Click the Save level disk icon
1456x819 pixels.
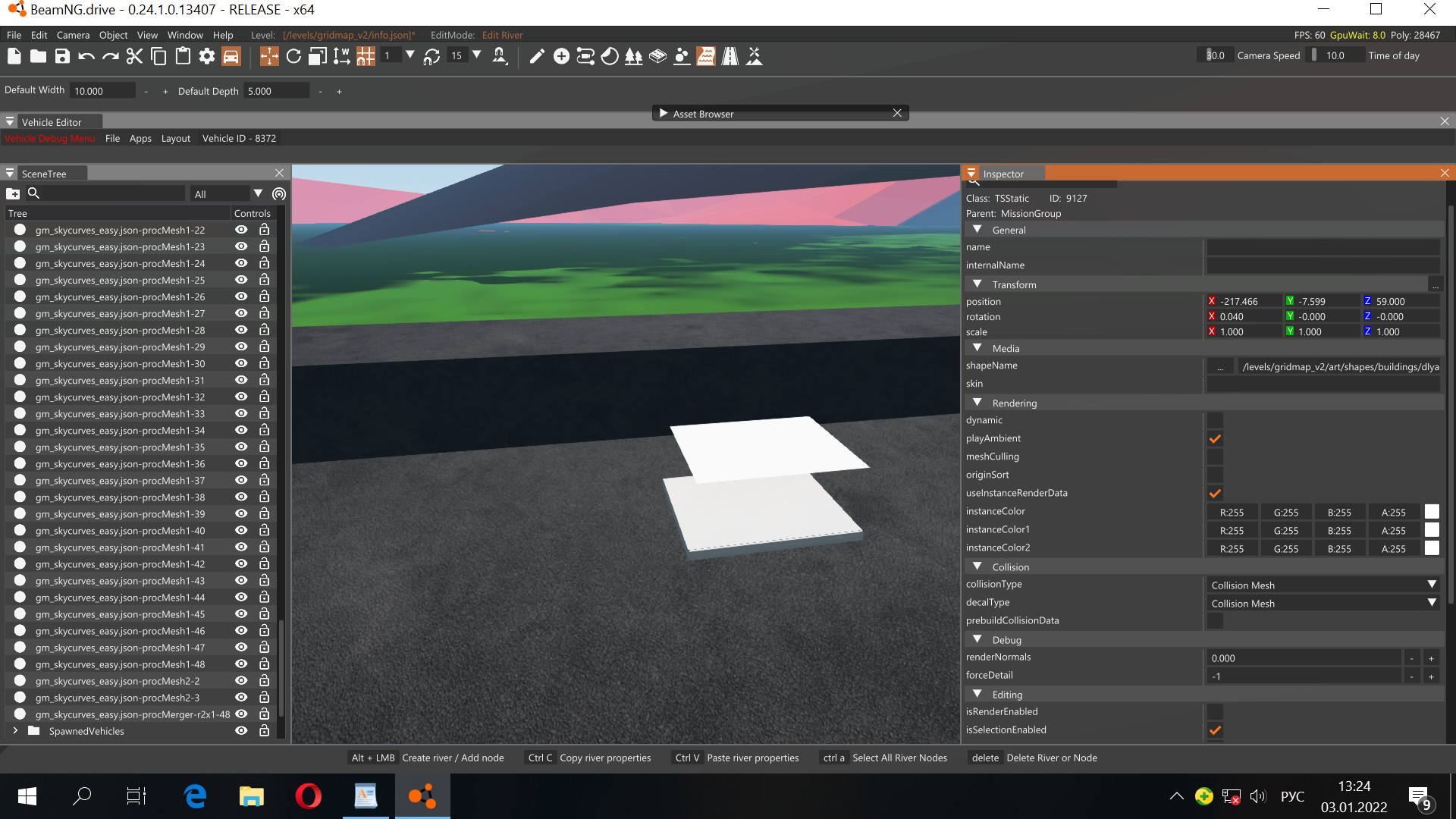[62, 56]
